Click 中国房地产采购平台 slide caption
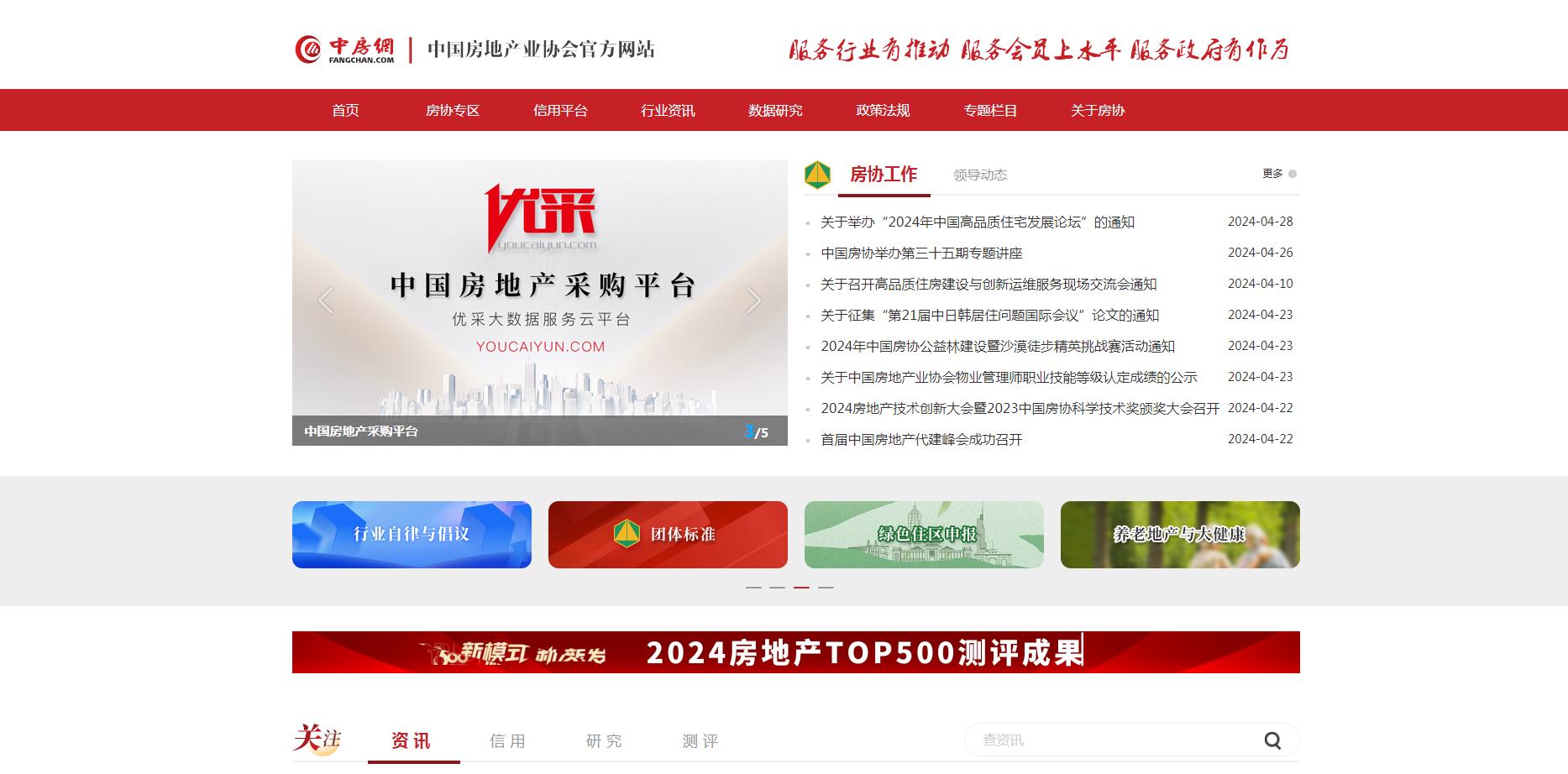The width and height of the screenshot is (1568, 774). point(361,431)
